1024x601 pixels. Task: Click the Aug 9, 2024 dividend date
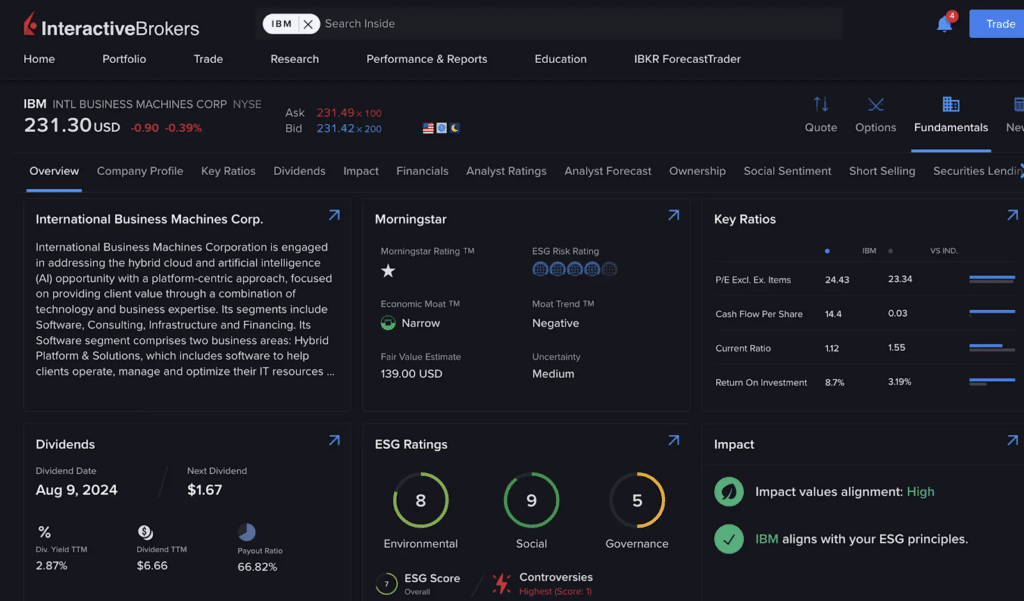76,490
